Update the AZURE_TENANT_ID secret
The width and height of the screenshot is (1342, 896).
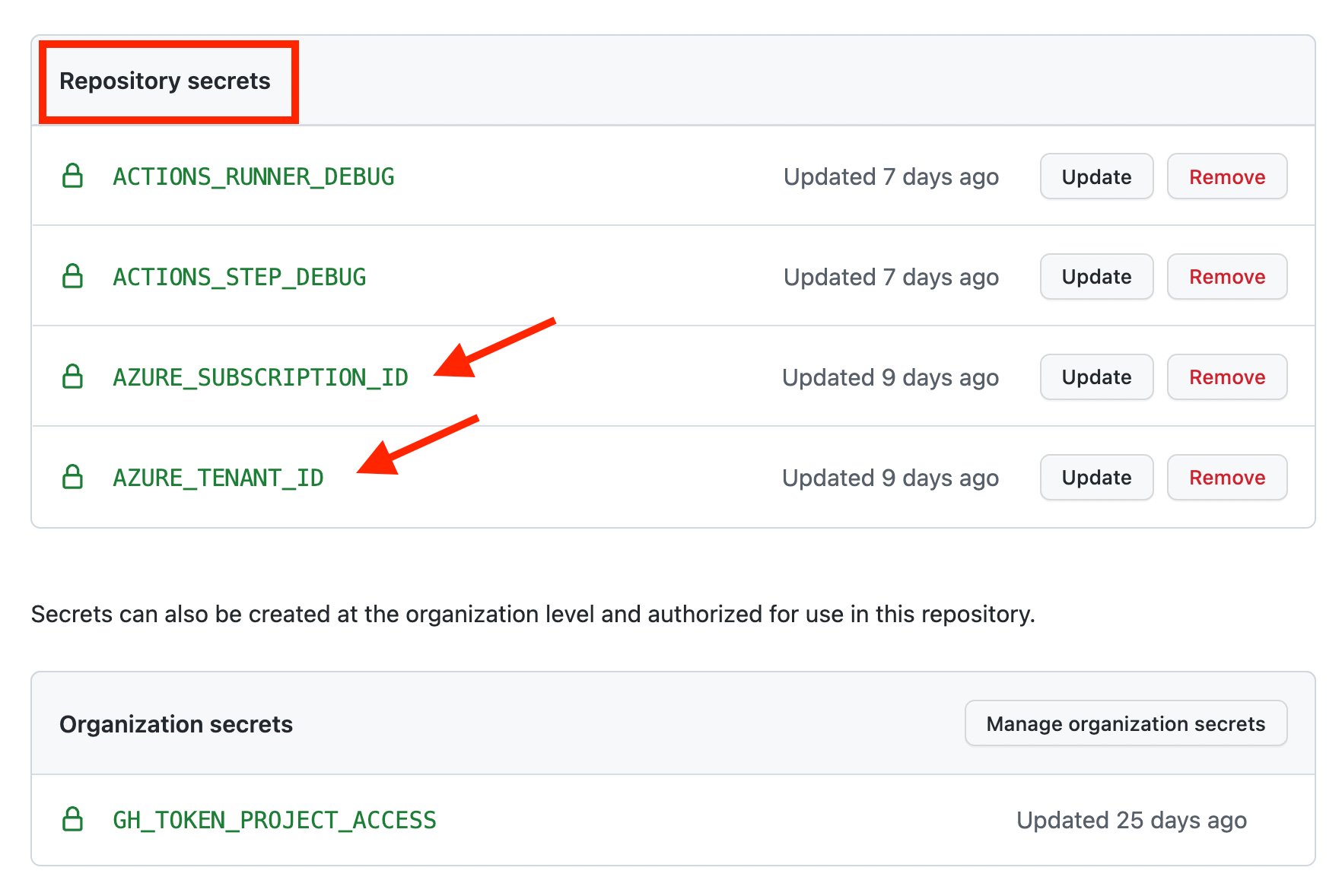point(1096,477)
